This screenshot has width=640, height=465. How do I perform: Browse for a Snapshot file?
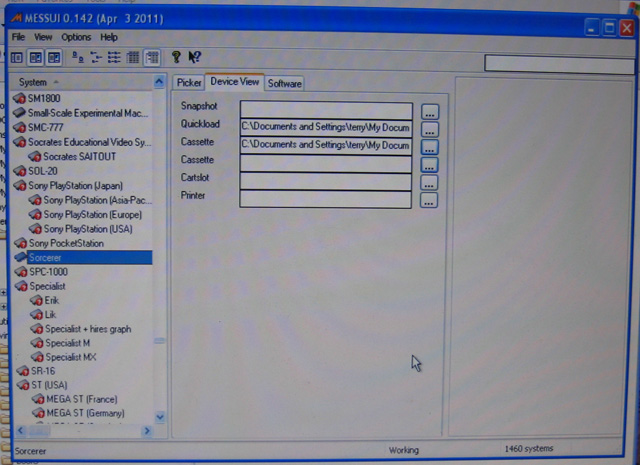430,111
